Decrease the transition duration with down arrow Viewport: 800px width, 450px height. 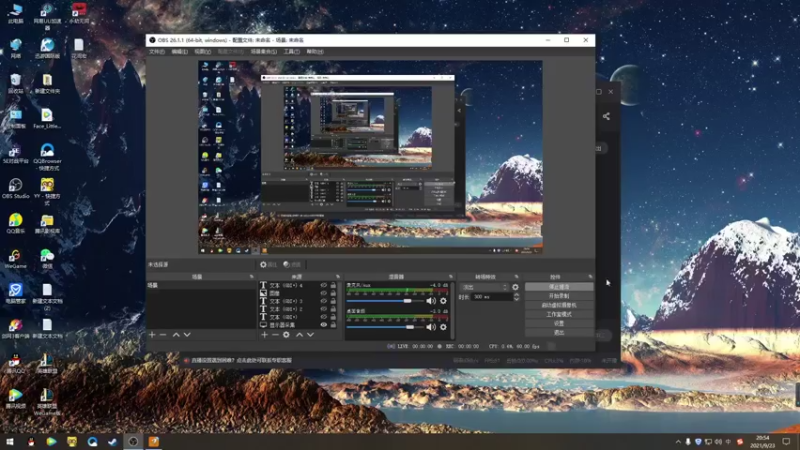pos(516,298)
